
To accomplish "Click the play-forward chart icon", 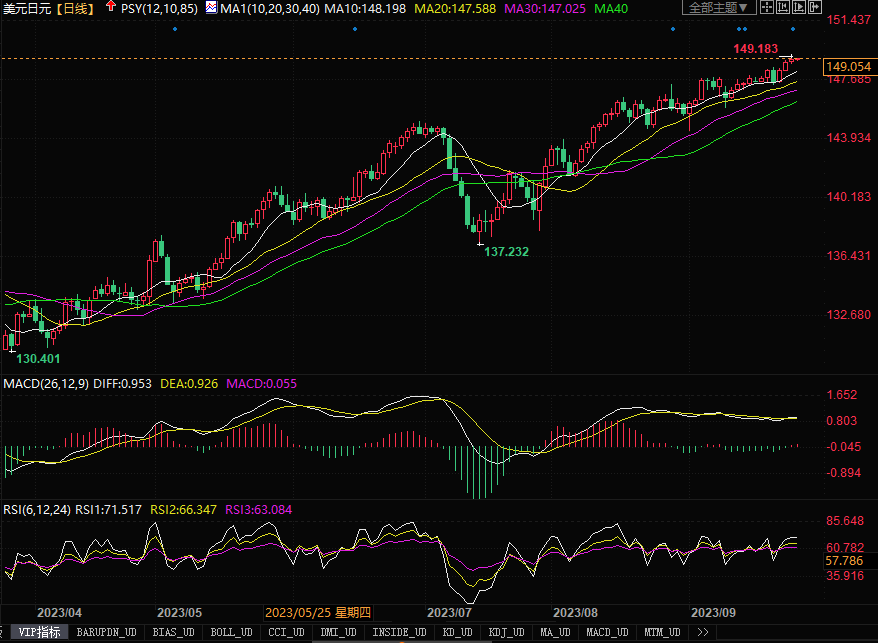I will click(799, 7).
